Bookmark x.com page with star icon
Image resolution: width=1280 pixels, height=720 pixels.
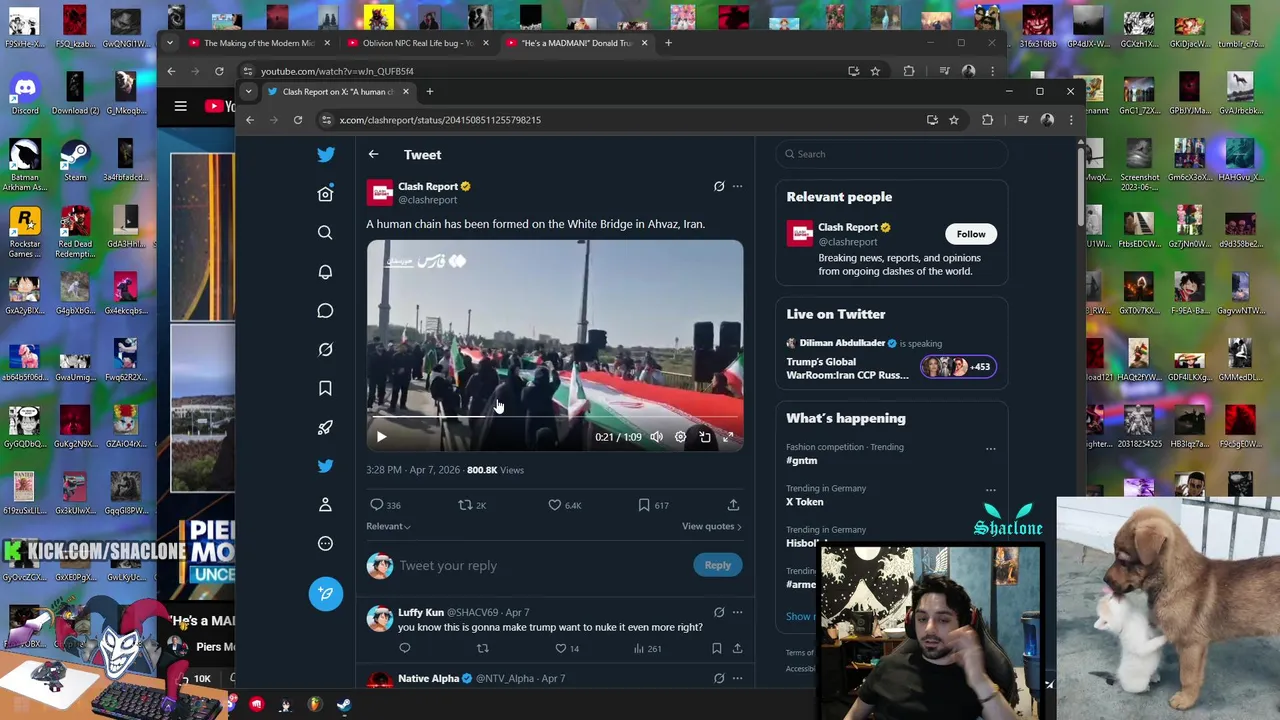pos(954,120)
